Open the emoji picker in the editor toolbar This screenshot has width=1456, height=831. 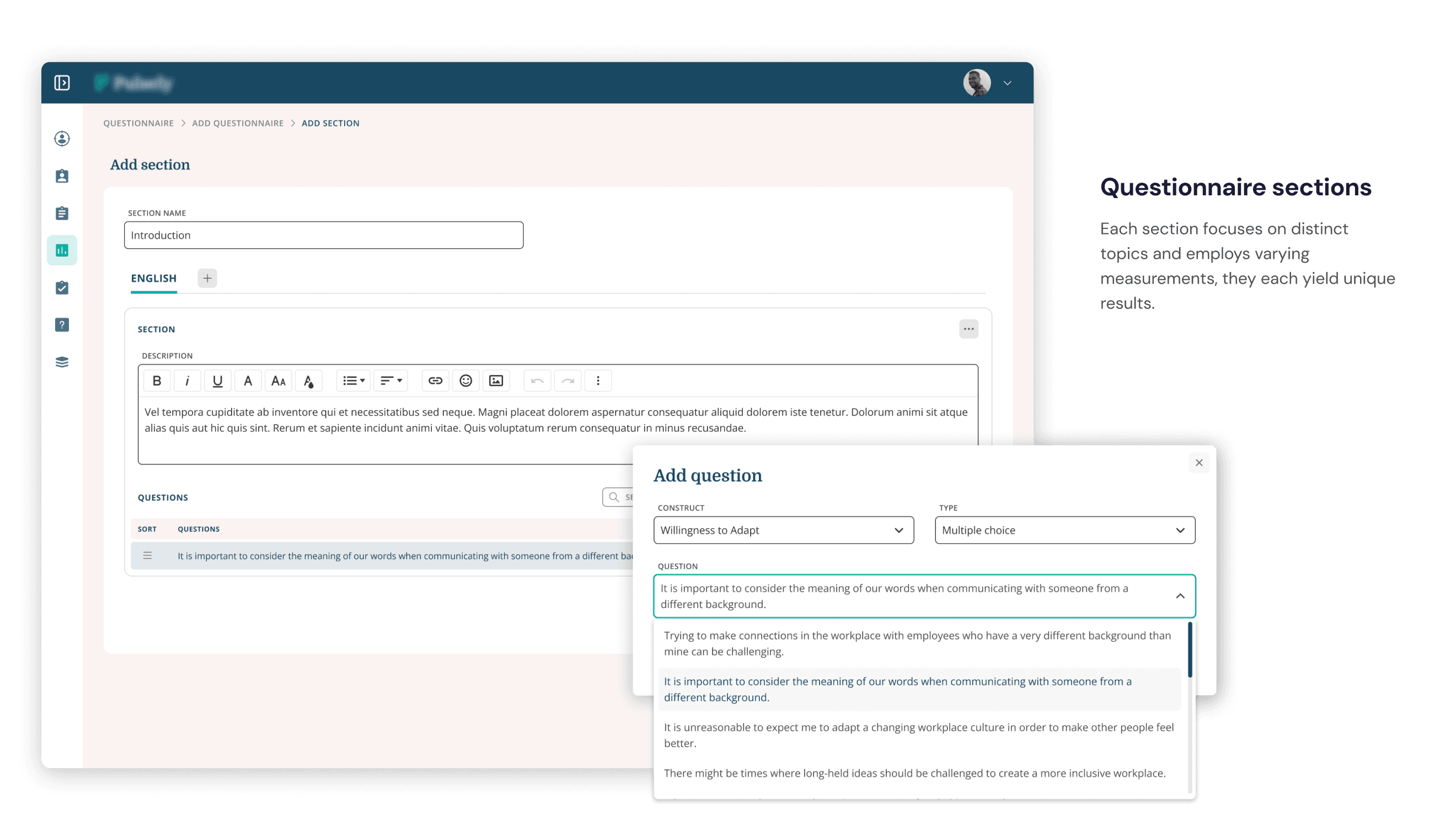[465, 381]
